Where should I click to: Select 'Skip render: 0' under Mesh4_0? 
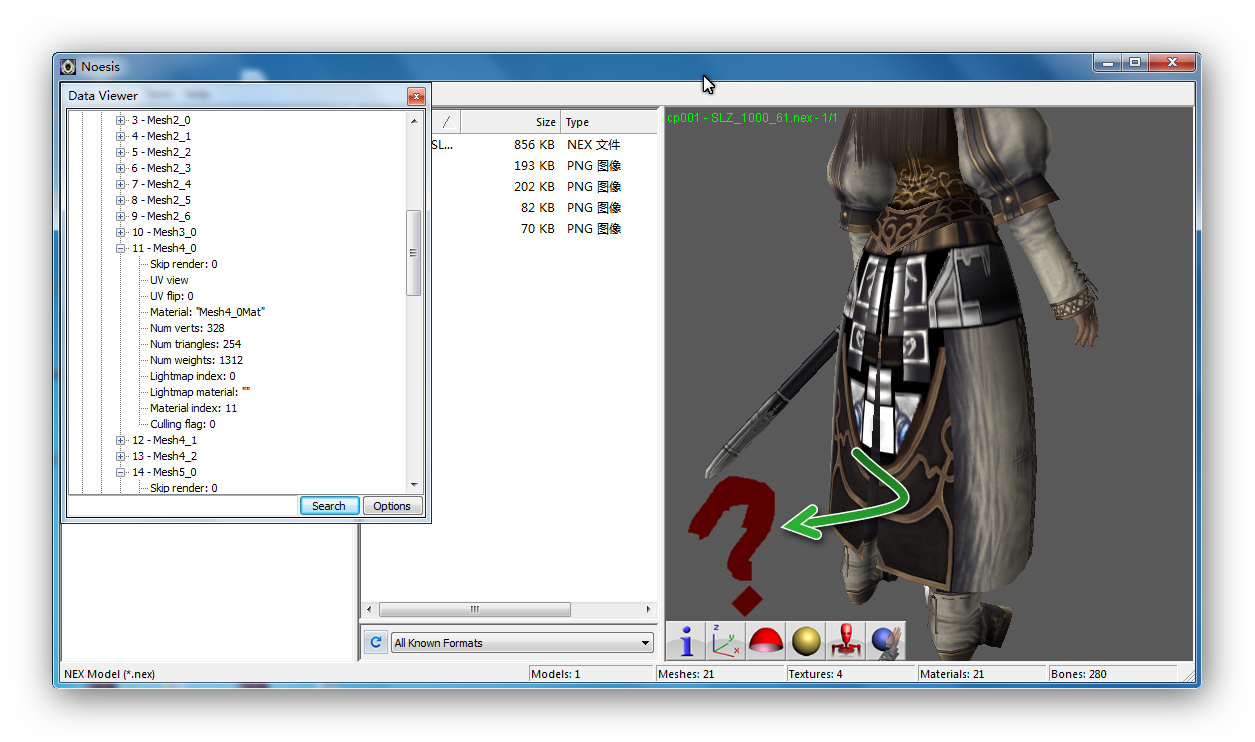(x=183, y=264)
